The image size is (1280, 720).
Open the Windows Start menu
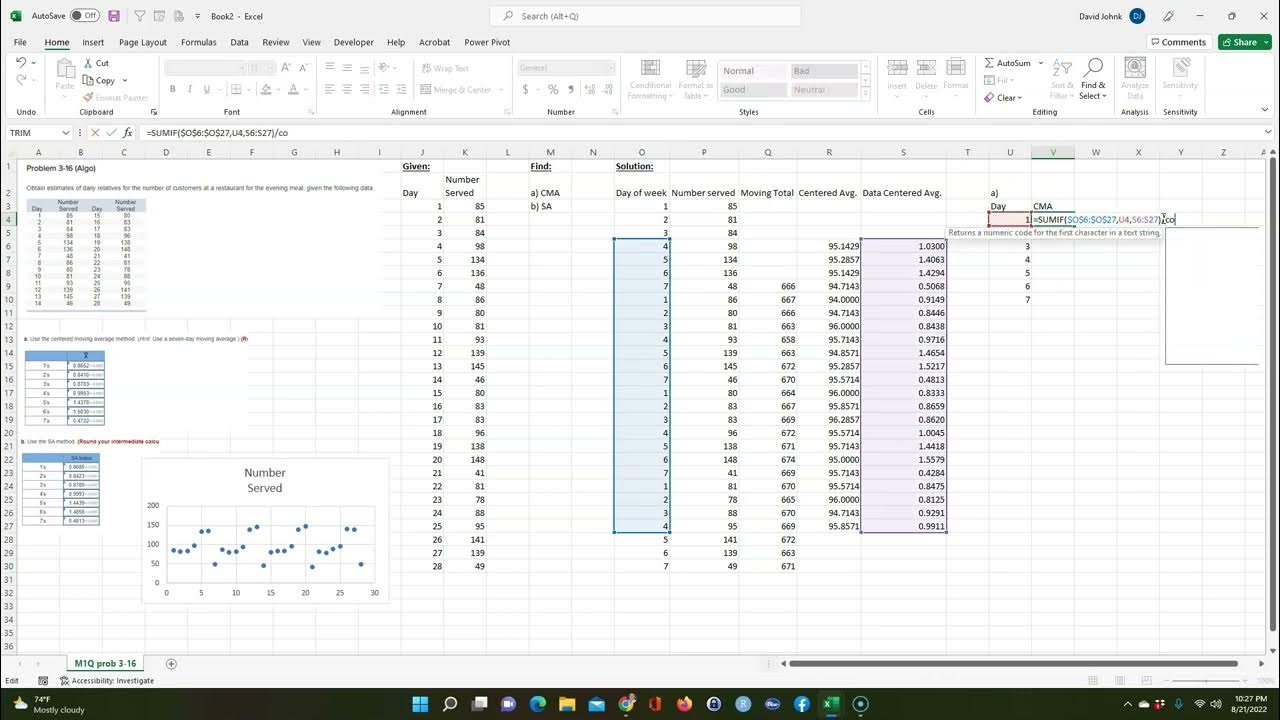[420, 704]
